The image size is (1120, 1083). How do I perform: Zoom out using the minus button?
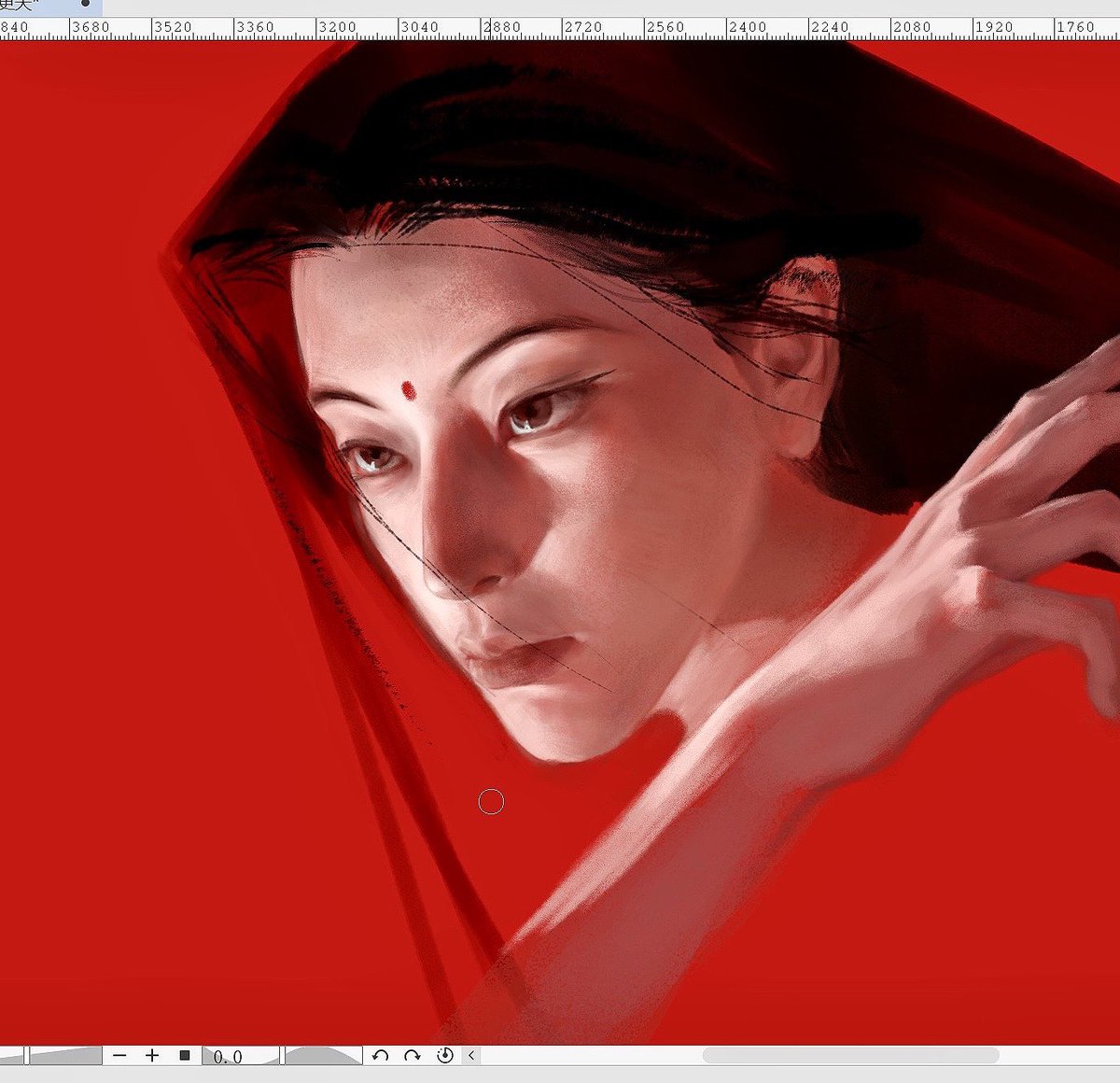[119, 1055]
